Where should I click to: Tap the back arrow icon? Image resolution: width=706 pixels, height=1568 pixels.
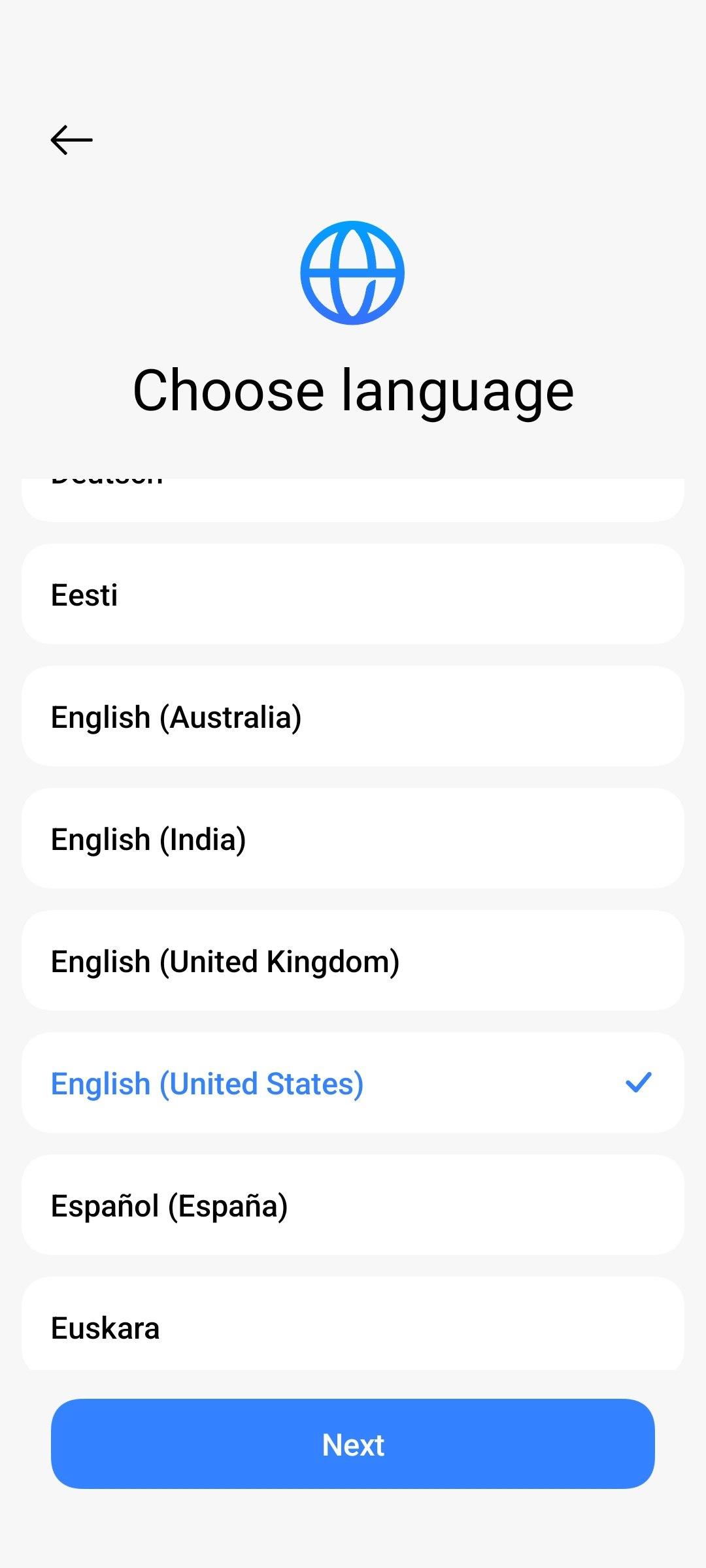[x=72, y=140]
